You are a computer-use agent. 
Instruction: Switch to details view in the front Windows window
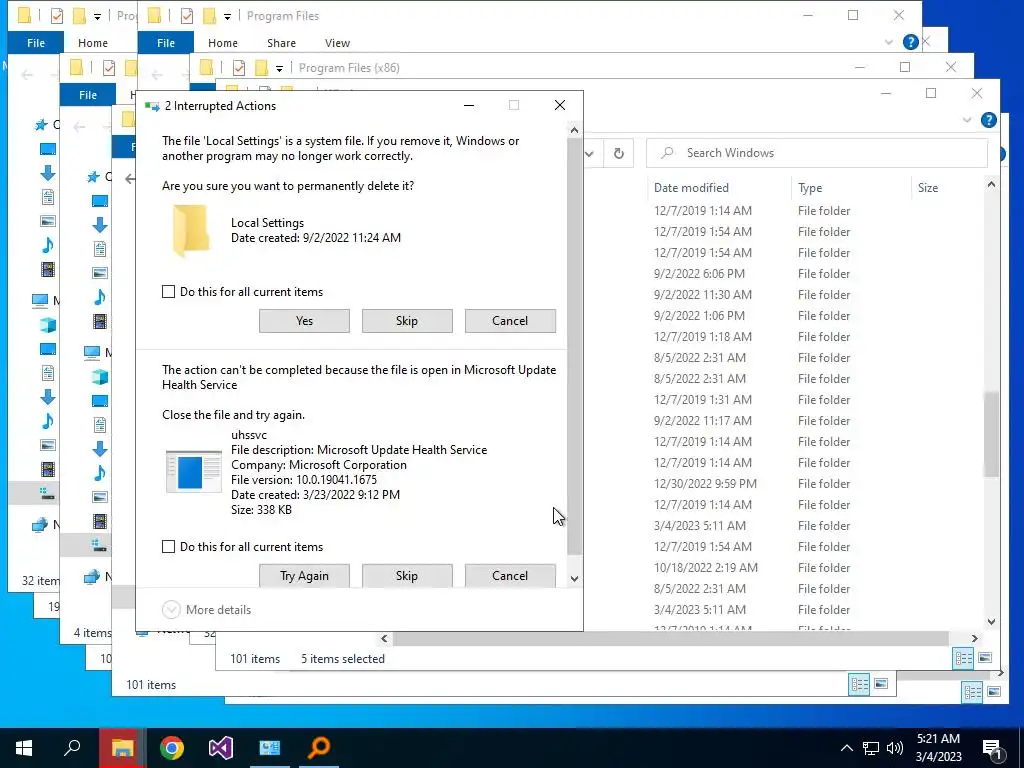[x=963, y=658]
